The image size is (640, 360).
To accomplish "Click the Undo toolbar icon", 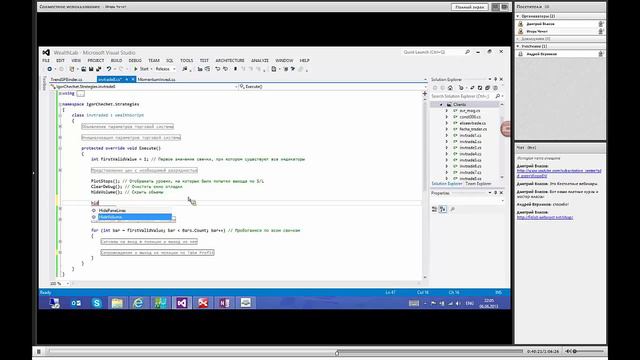I will (x=109, y=69).
